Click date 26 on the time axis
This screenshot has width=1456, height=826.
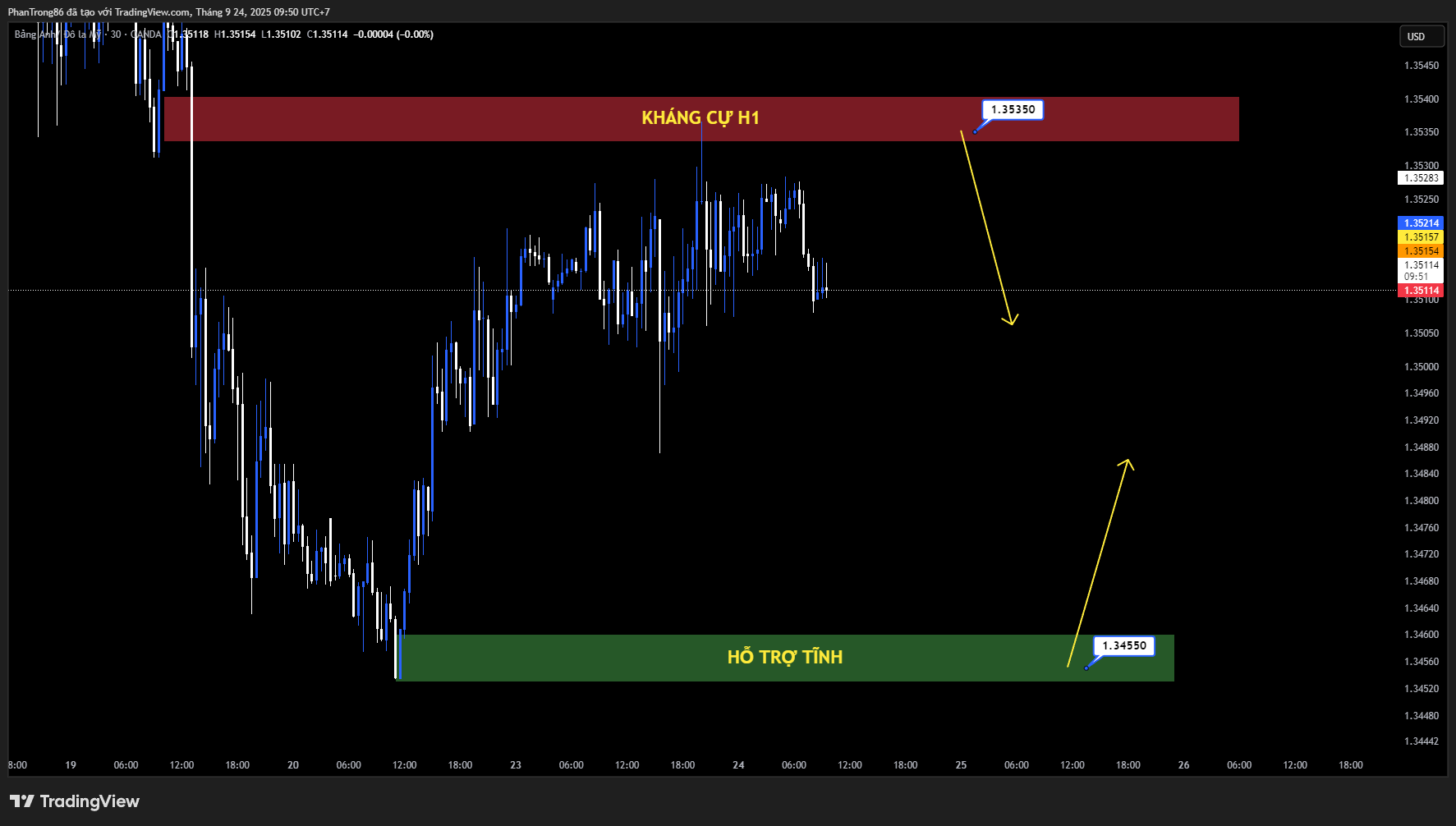1183,765
